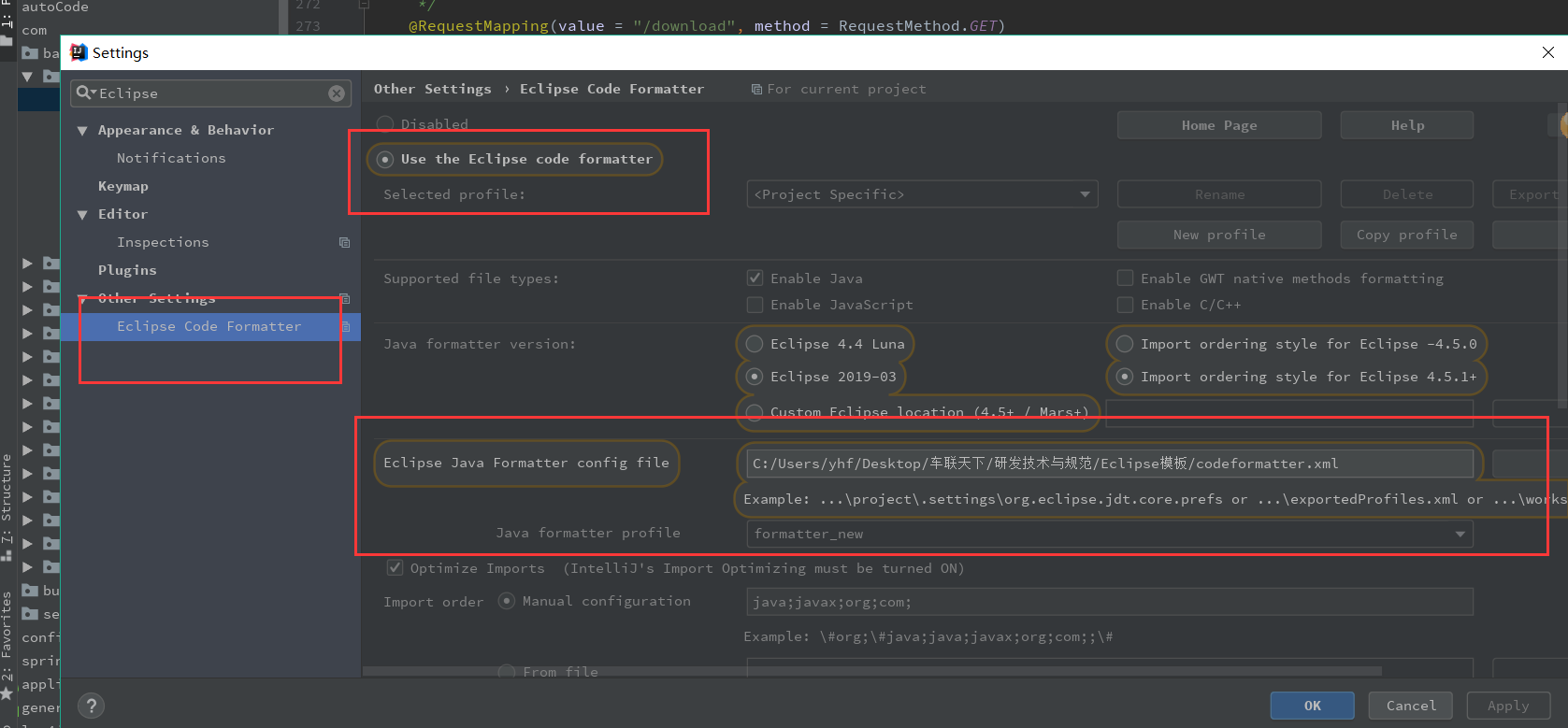The image size is (1568, 728).
Task: Click the Help button
Action: 1407,125
